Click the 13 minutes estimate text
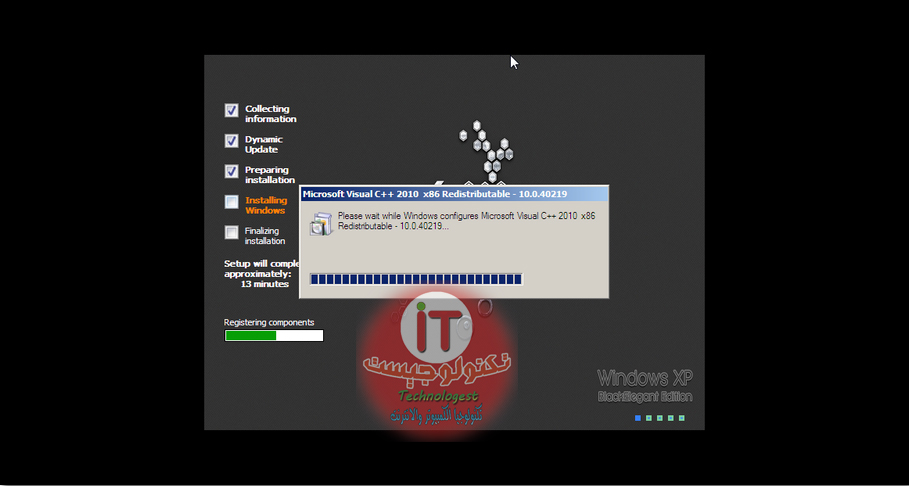 [265, 284]
